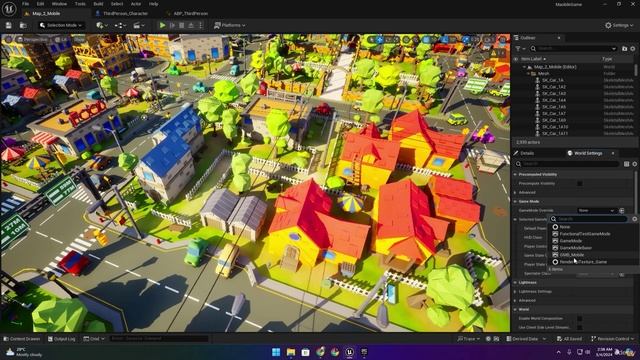Collapse the Game Mode section

tap(515, 202)
